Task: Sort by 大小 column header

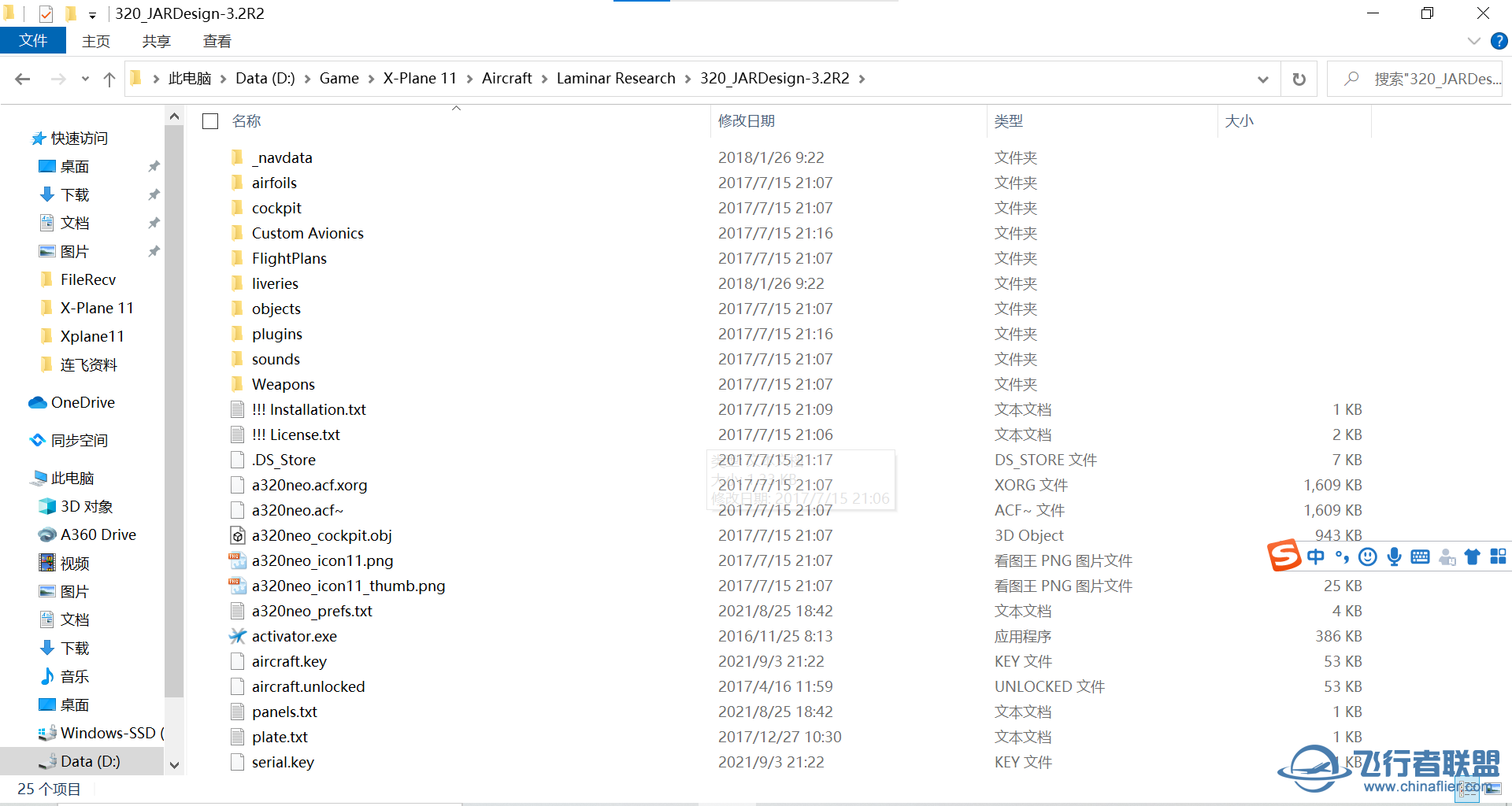Action: pos(1239,121)
